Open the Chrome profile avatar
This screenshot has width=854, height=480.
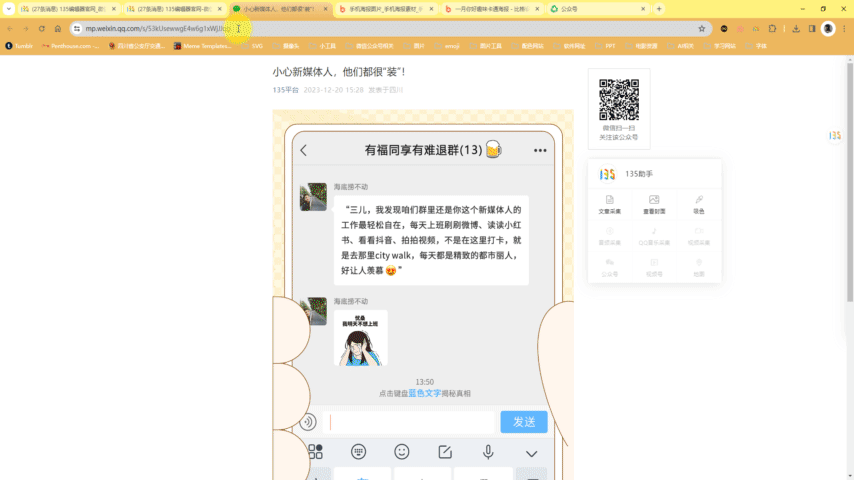pyautogui.click(x=828, y=28)
